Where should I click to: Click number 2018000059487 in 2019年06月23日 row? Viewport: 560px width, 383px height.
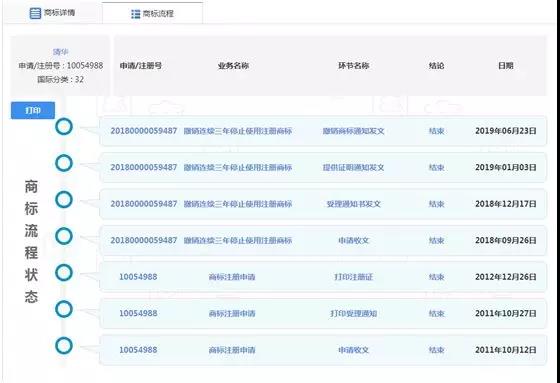(x=144, y=131)
